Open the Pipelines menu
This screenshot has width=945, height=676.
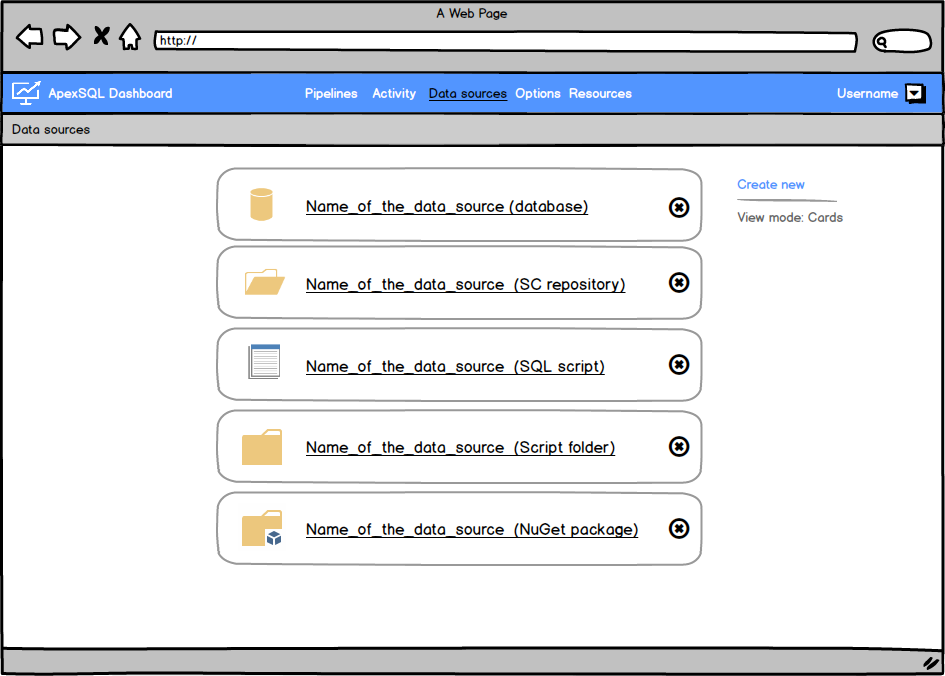click(x=331, y=93)
